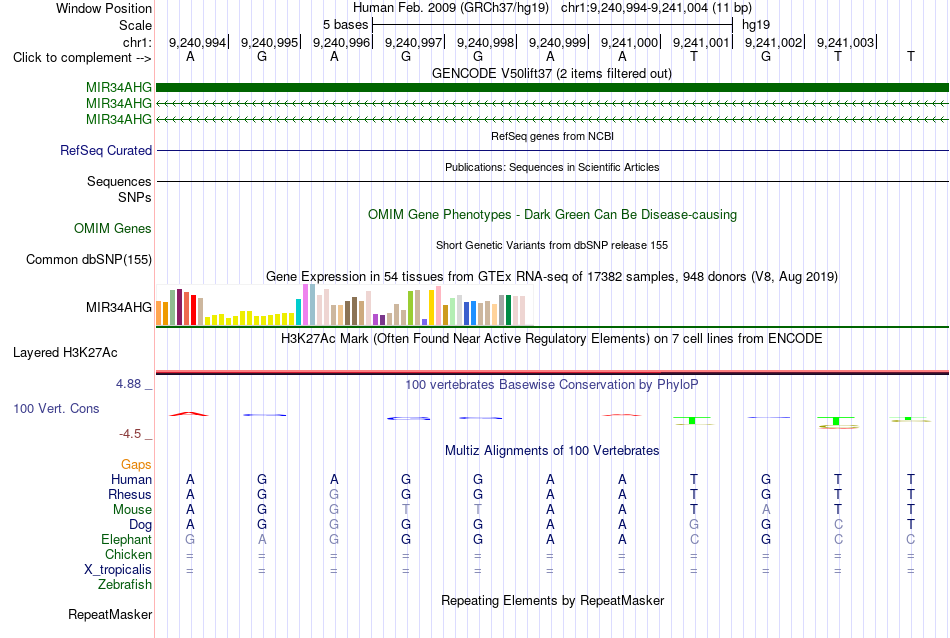
Task: Click the 'Layered H3K27Ac' track label
Action: pyautogui.click(x=65, y=353)
